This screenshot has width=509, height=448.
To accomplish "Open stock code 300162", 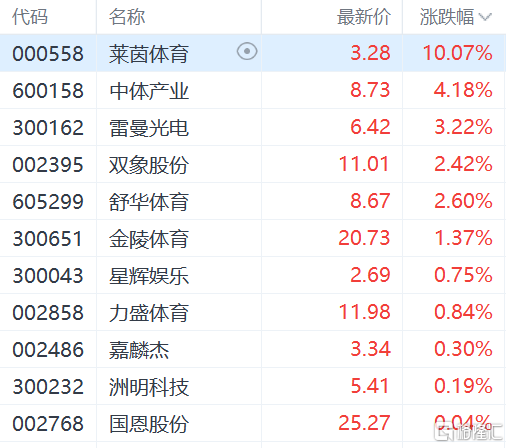I will 48,128.
